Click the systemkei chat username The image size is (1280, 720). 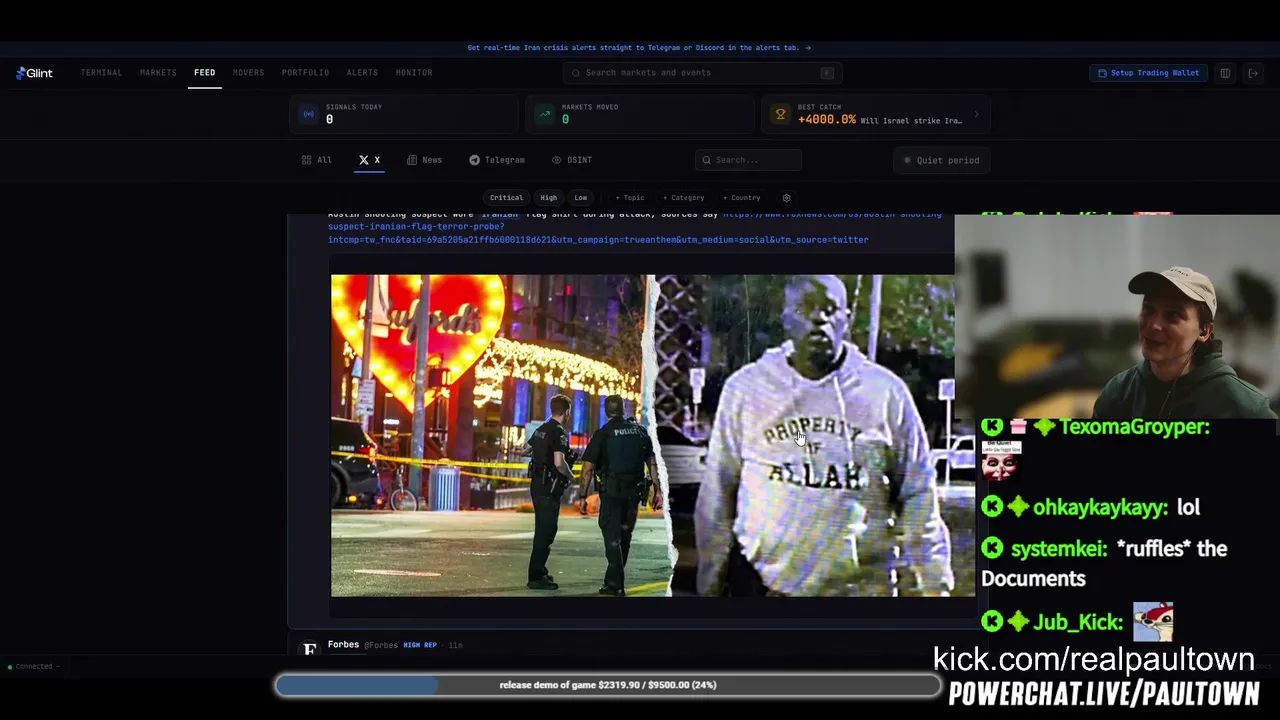tap(1059, 549)
